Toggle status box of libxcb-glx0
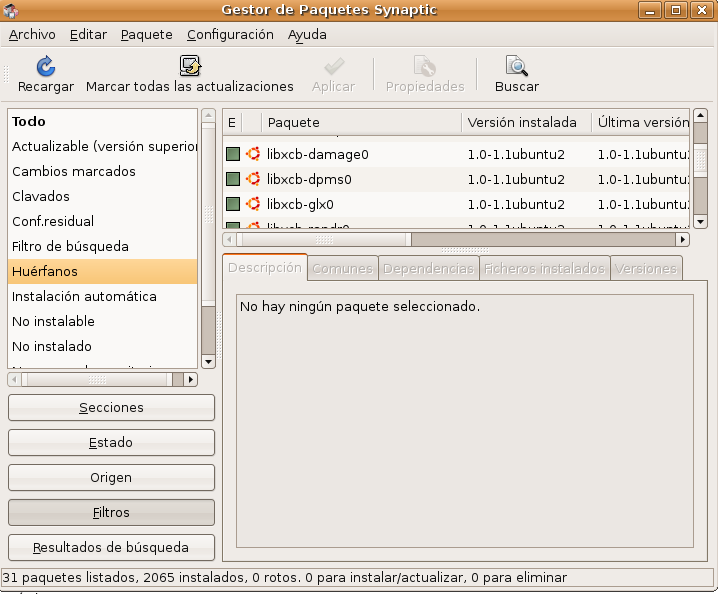 pos(233,204)
